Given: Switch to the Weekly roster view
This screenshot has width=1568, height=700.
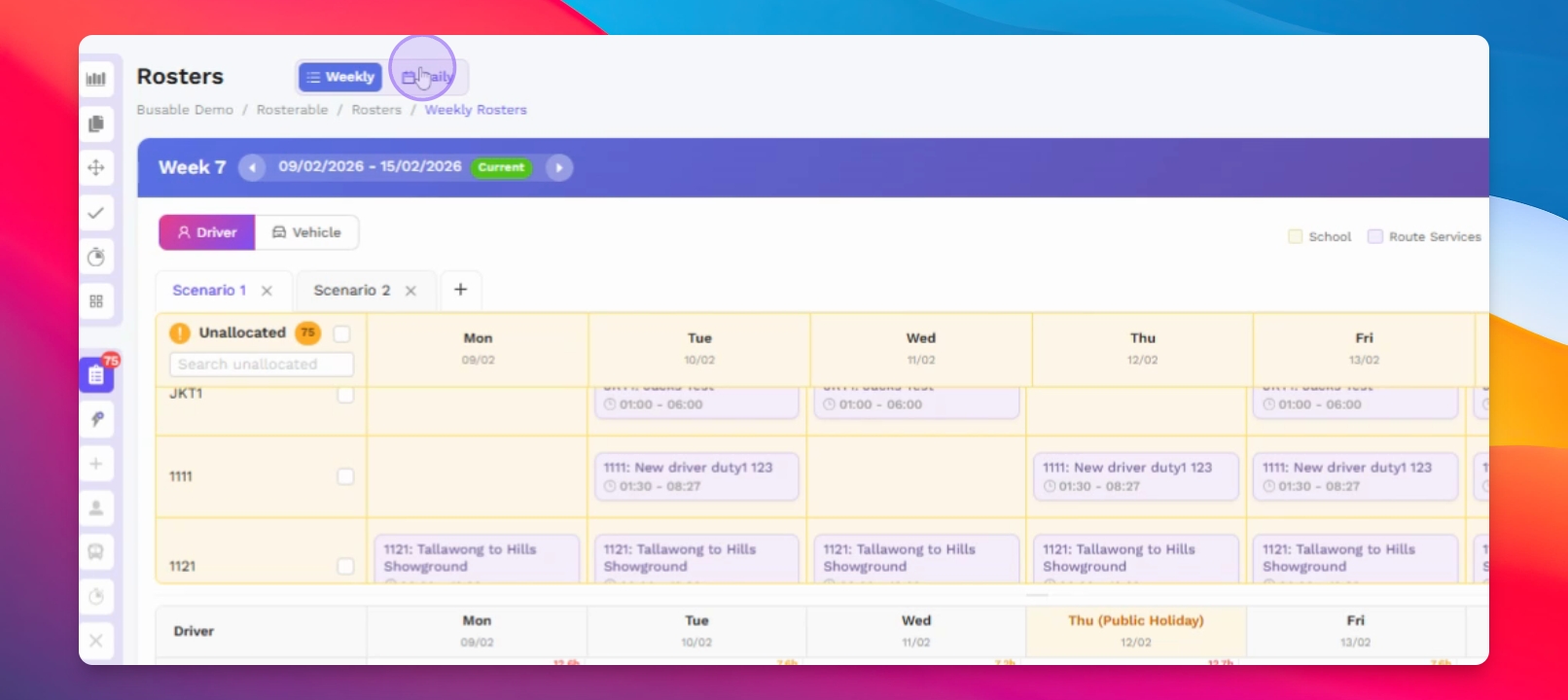Looking at the screenshot, I should click(339, 77).
